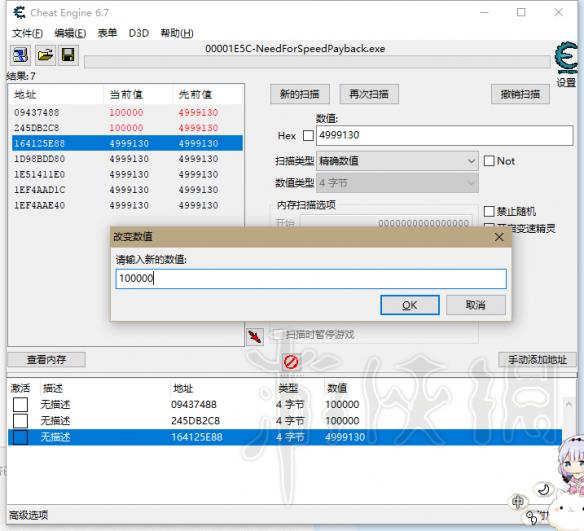Click the input method 中 tray icon

click(518, 502)
